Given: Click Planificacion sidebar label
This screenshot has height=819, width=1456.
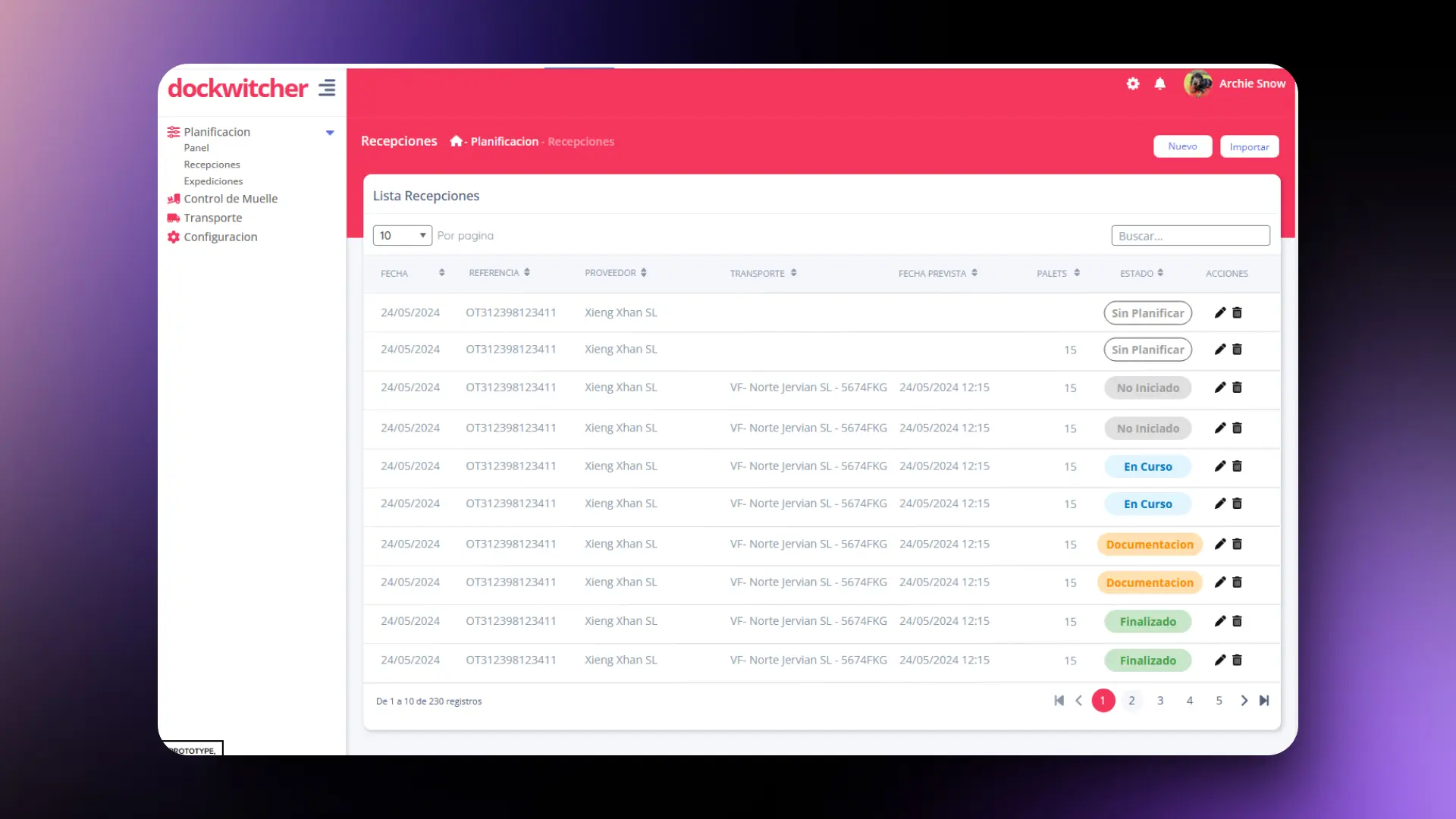Looking at the screenshot, I should click(x=217, y=132).
